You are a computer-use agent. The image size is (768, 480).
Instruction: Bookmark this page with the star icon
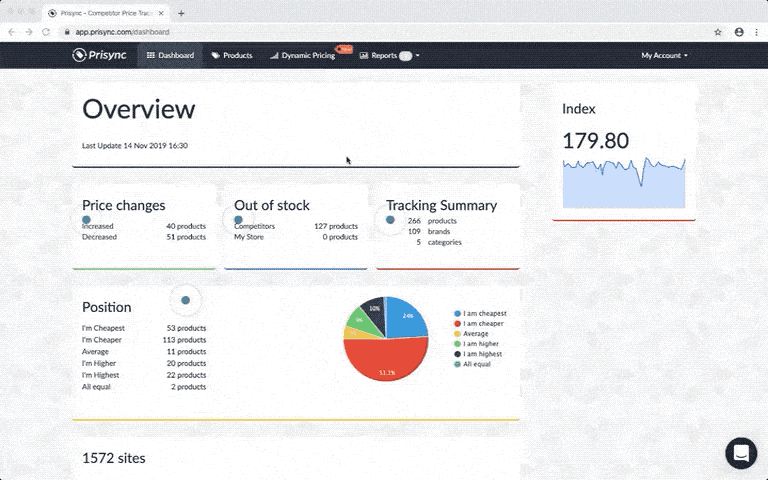(718, 32)
